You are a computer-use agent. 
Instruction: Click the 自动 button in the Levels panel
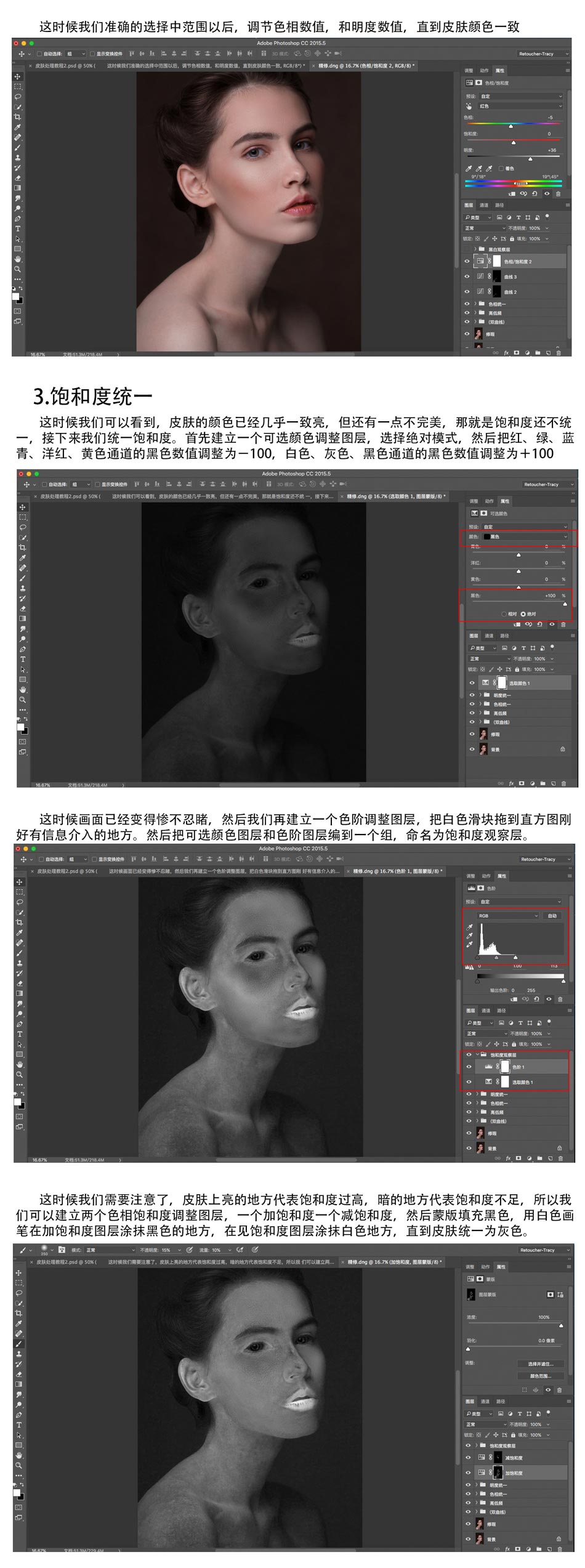pyautogui.click(x=552, y=916)
